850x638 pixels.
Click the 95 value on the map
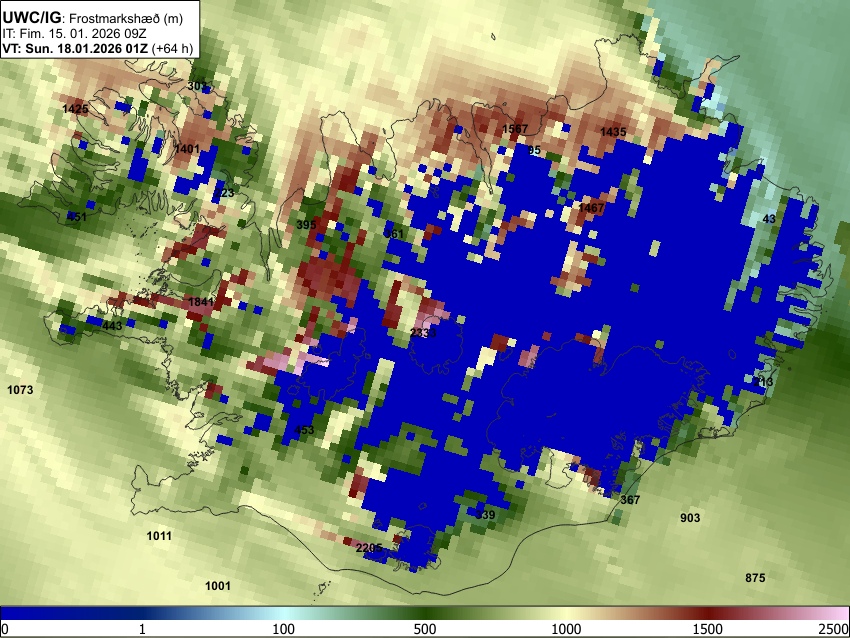click(534, 150)
